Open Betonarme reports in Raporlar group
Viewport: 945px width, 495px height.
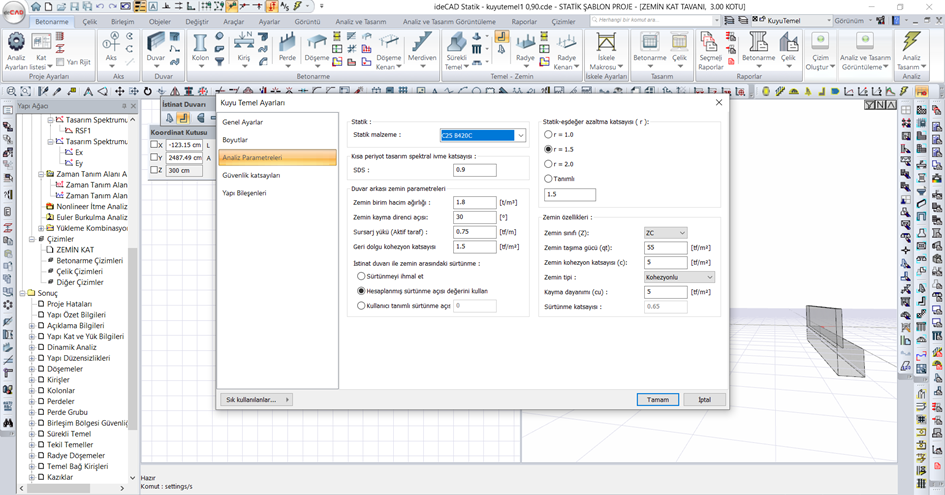click(x=758, y=48)
